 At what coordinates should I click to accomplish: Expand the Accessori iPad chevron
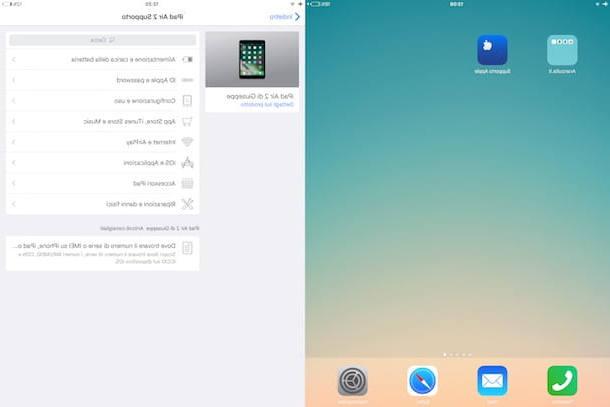pyautogui.click(x=14, y=183)
